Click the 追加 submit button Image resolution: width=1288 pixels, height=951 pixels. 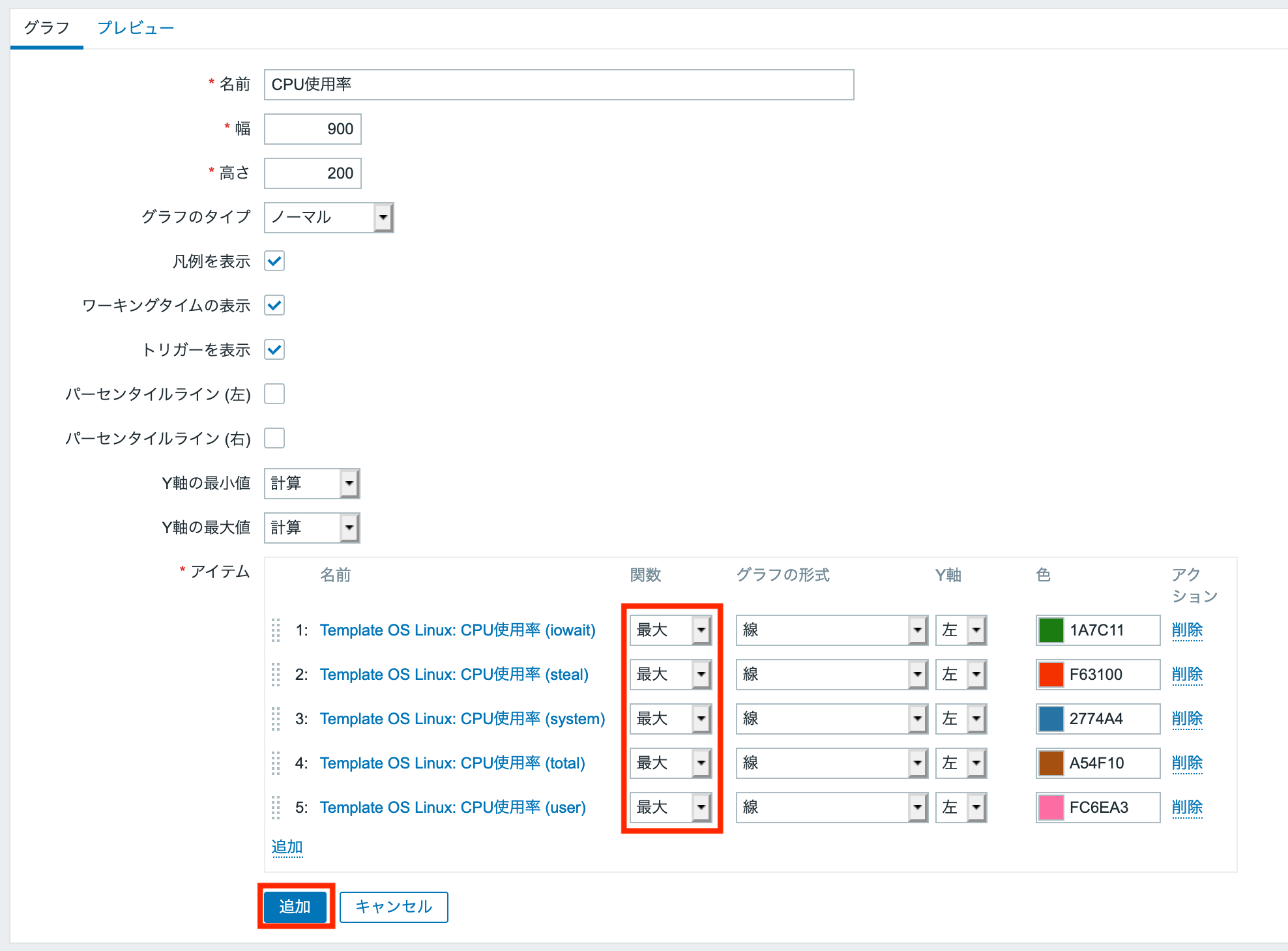295,906
